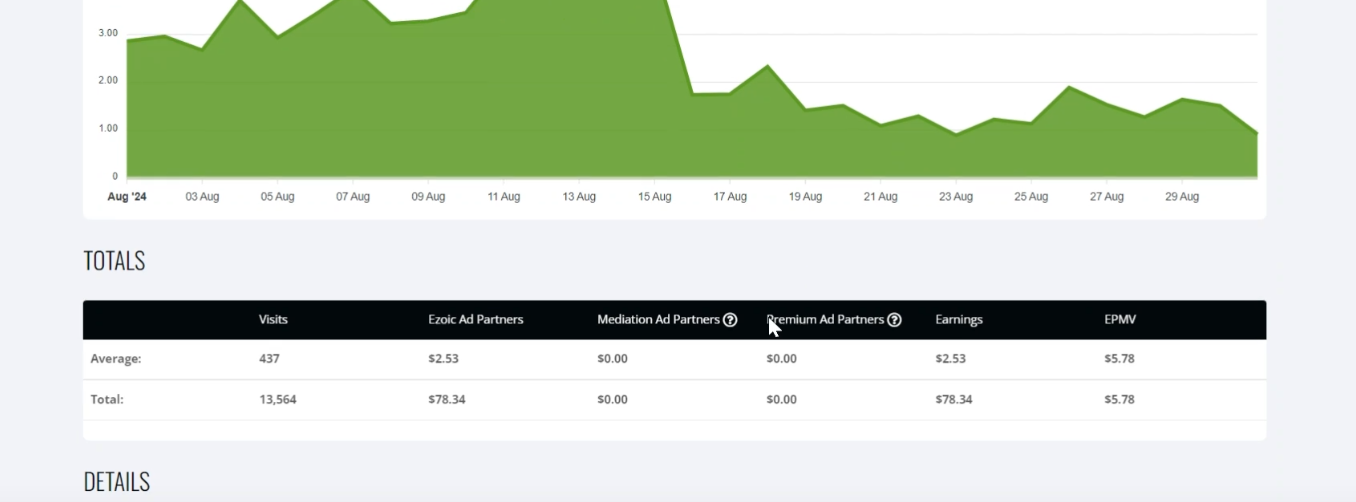Select the DETAILS section heading
Image resolution: width=1356 pixels, height=502 pixels.
point(116,482)
